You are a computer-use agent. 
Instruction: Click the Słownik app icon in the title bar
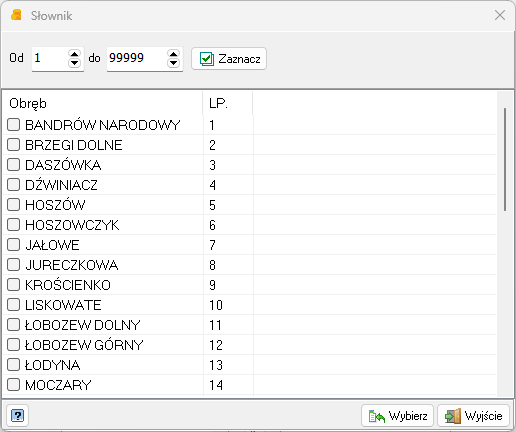[16, 15]
